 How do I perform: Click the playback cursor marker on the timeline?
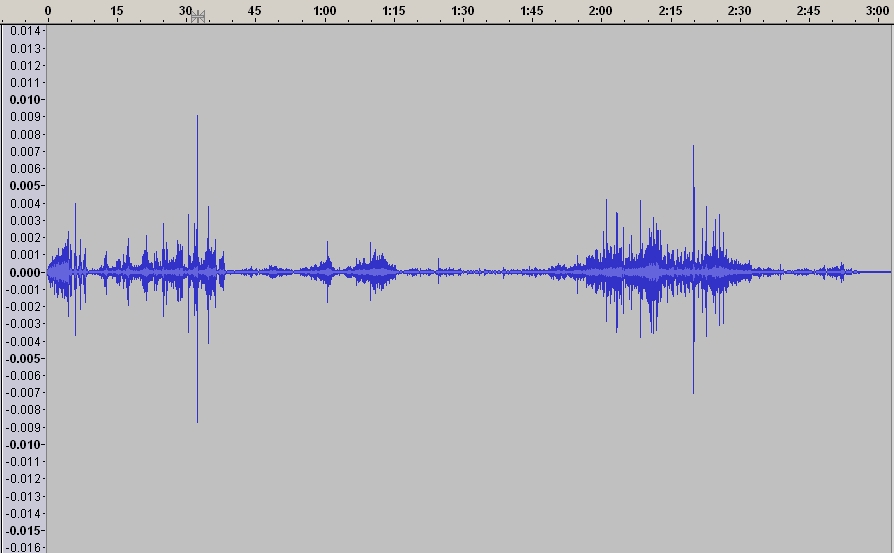[x=197, y=17]
